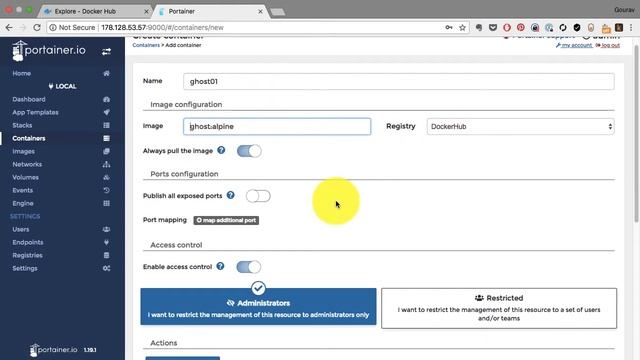The width and height of the screenshot is (640, 360).
Task: Open a new browser tab
Action: [x=278, y=12]
